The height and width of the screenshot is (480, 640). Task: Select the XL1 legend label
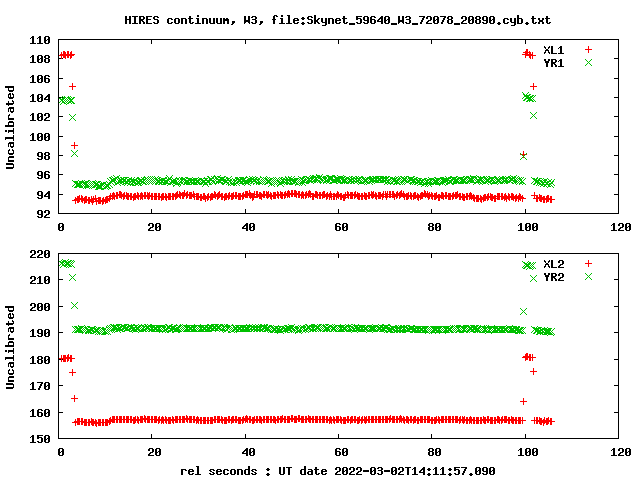coord(553,50)
